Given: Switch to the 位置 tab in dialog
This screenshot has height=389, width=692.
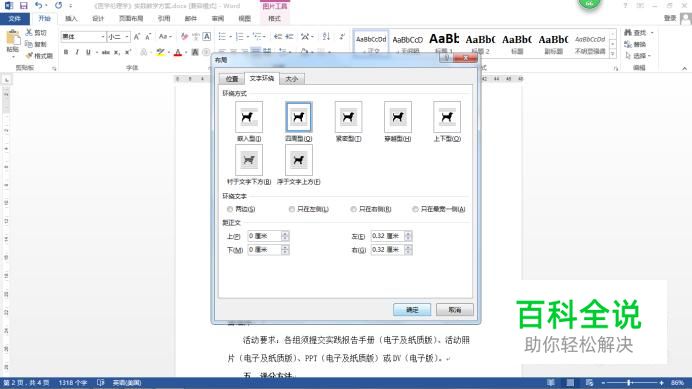Looking at the screenshot, I should [x=232, y=79].
